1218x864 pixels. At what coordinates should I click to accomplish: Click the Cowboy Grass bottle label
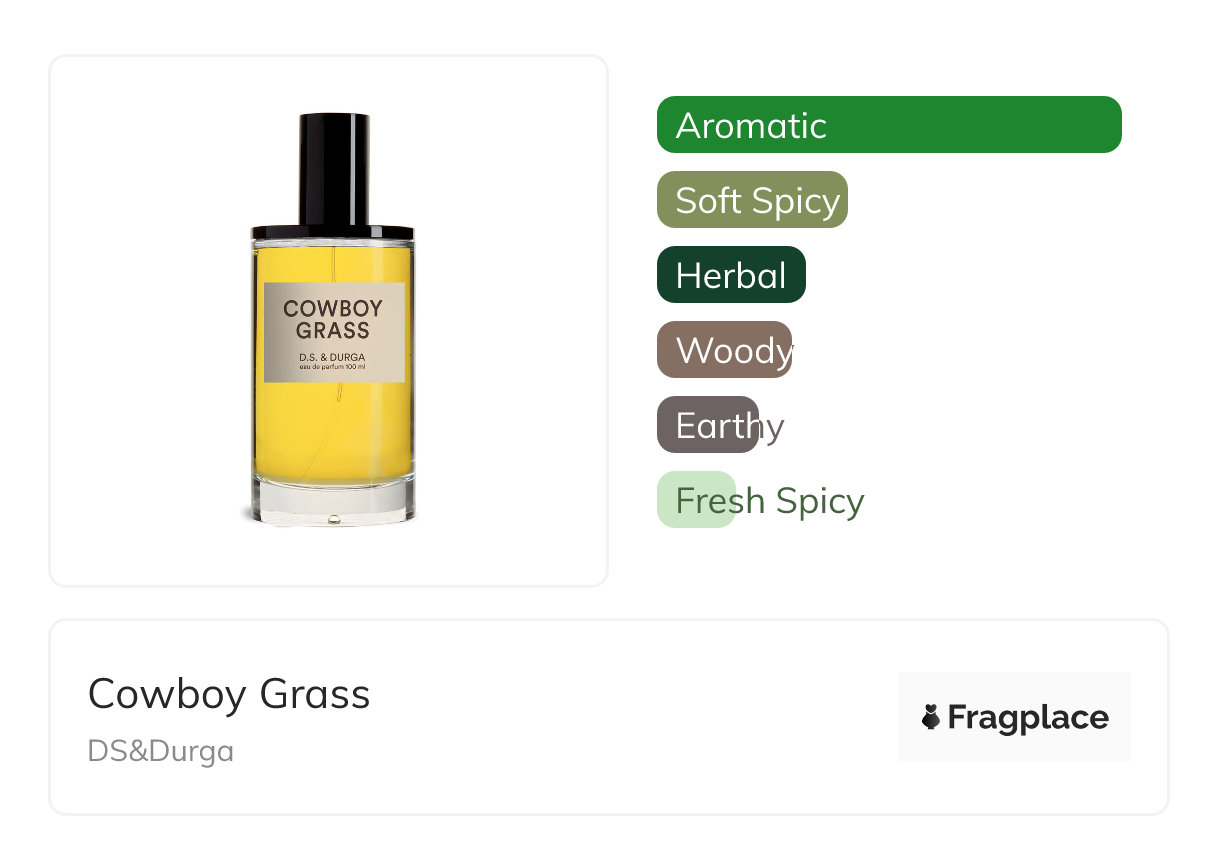tap(334, 332)
